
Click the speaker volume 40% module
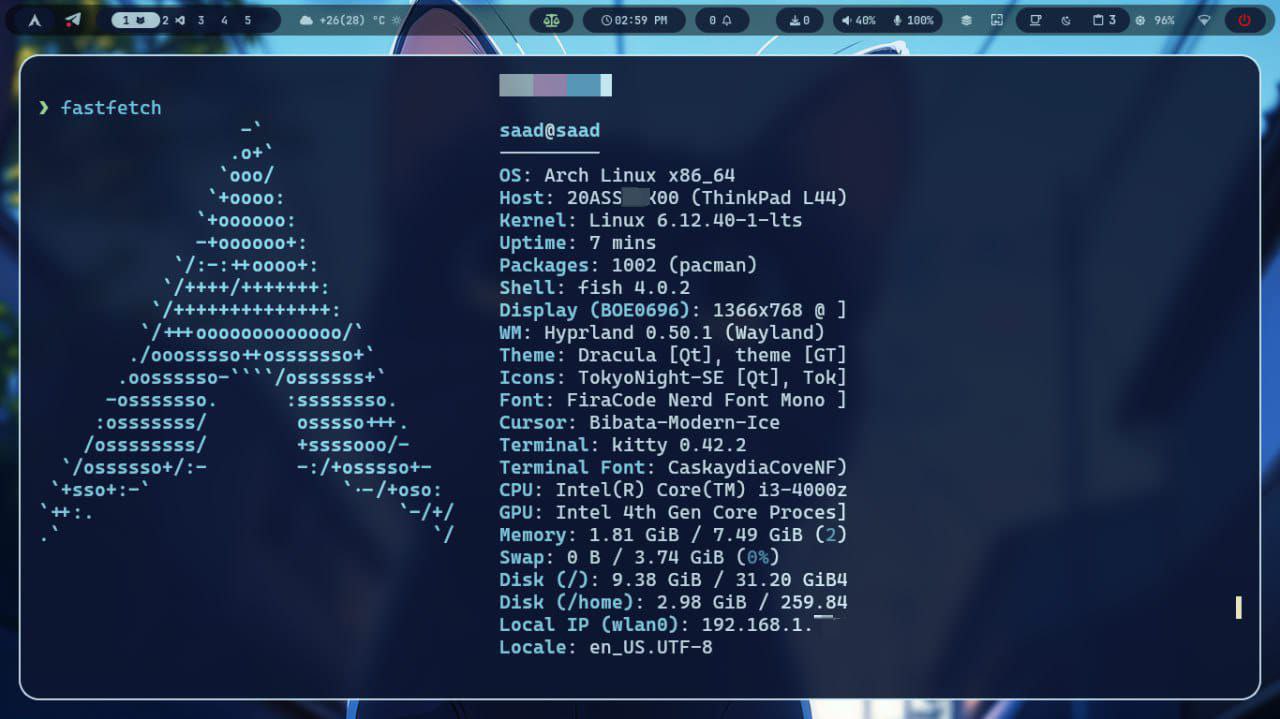point(858,20)
